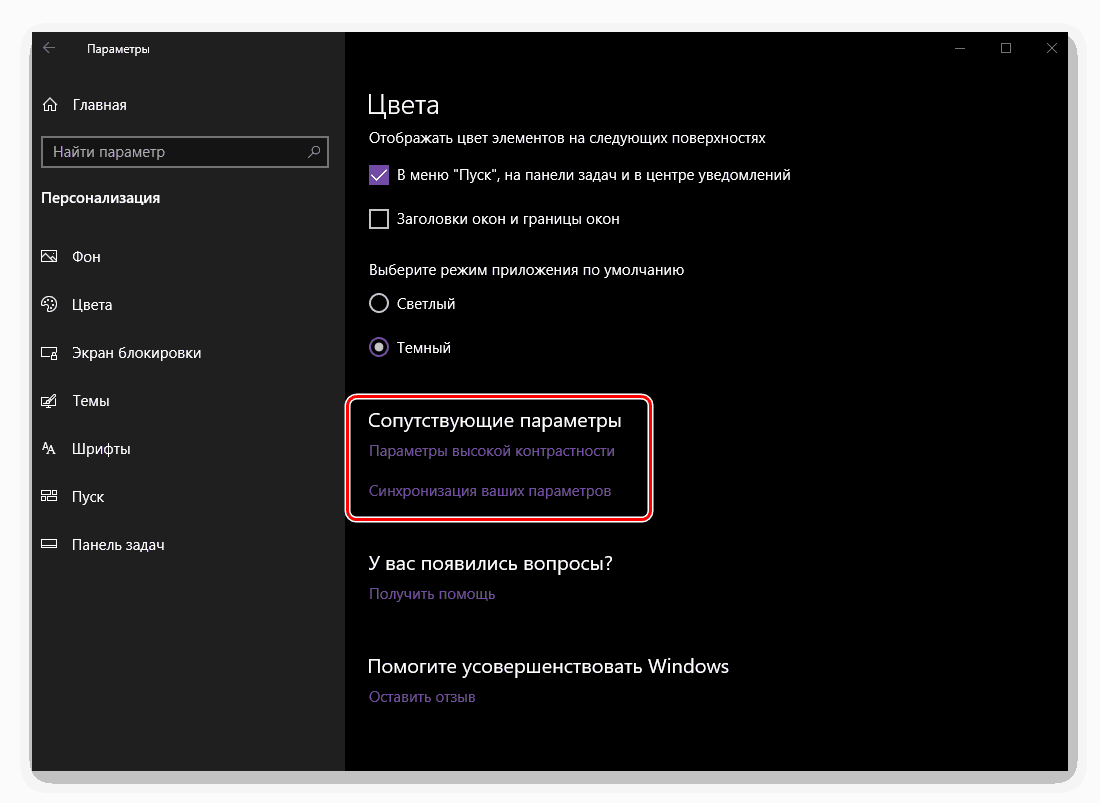This screenshot has width=1100, height=803.
Task: Open the Темы section
Action: (x=90, y=400)
